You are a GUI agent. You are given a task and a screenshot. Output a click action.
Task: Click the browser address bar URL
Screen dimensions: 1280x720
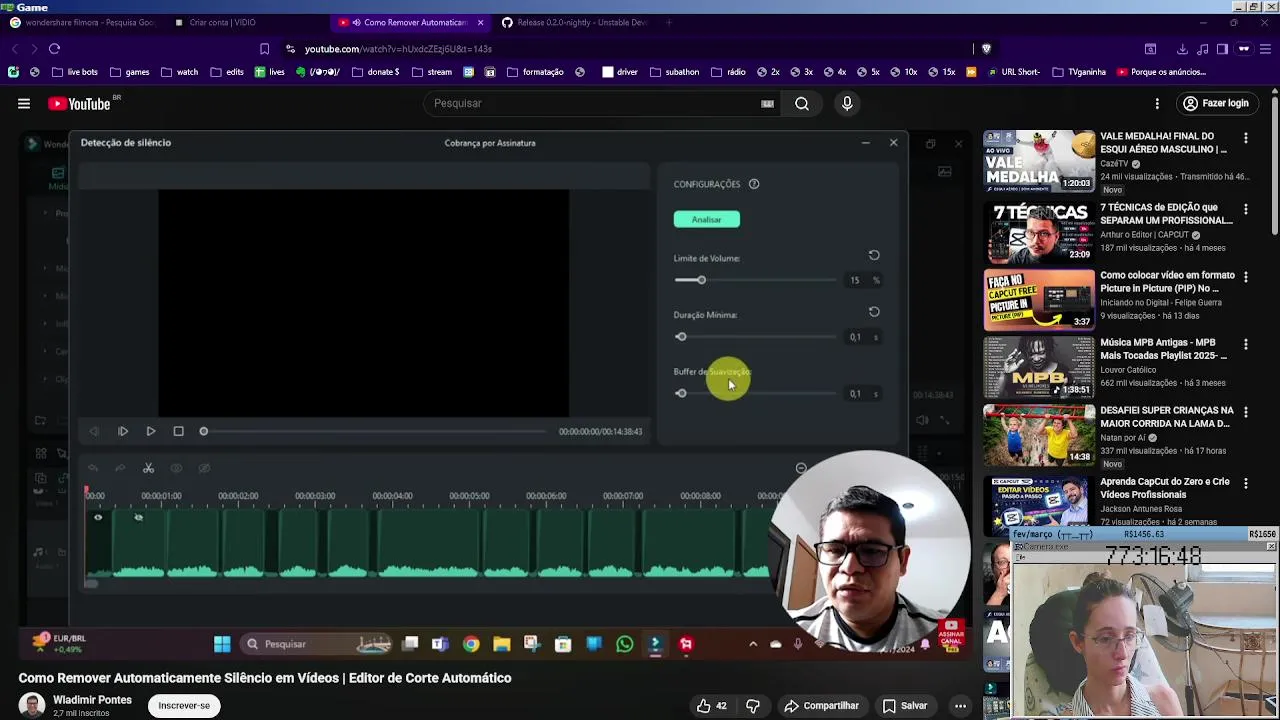point(398,49)
